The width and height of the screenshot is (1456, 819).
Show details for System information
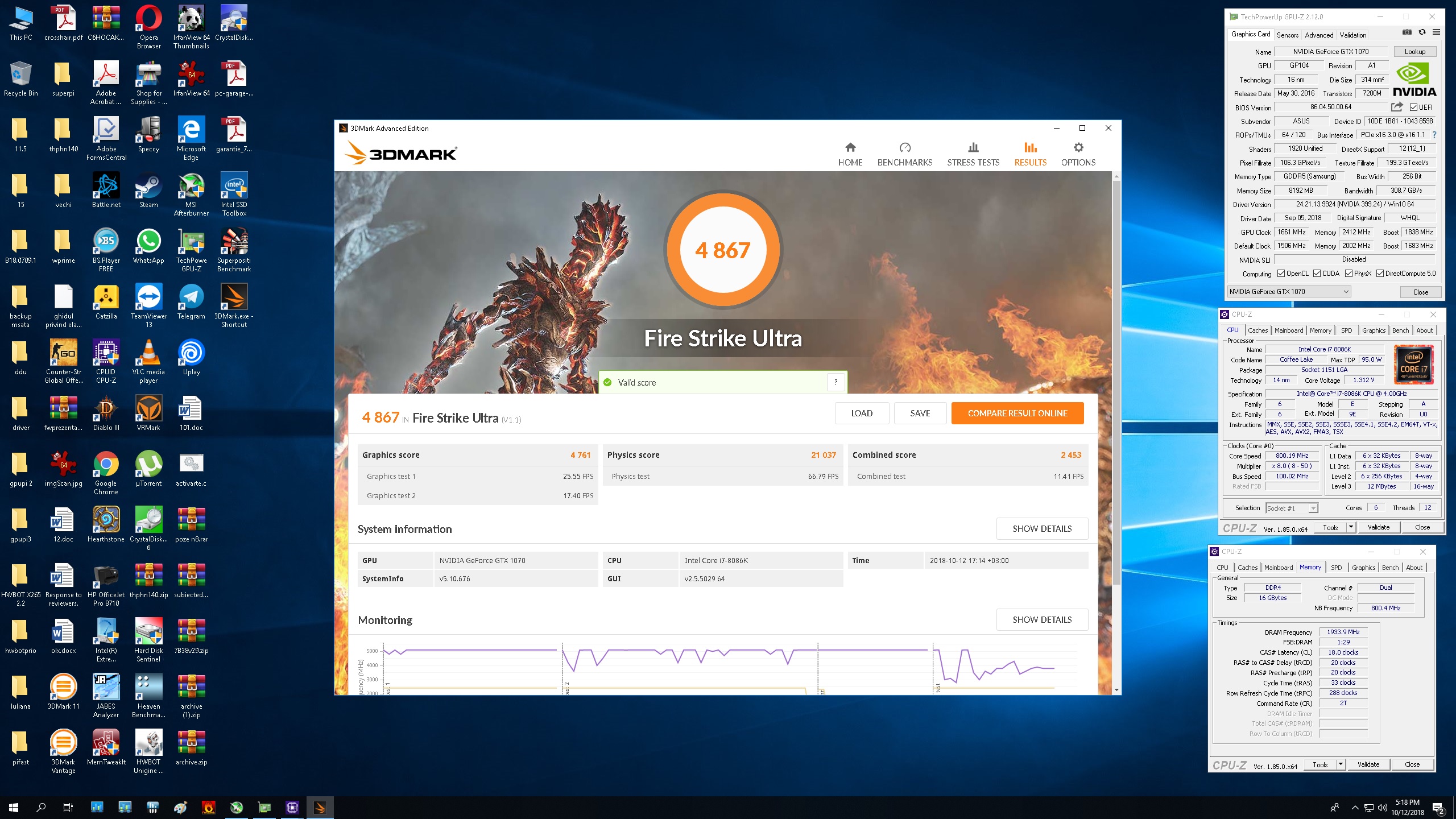coord(1042,529)
